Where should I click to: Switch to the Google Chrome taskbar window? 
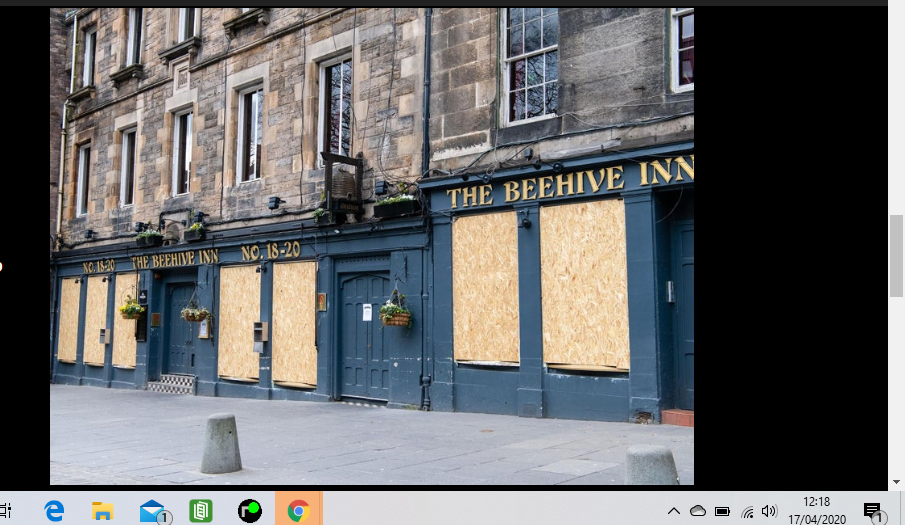298,509
